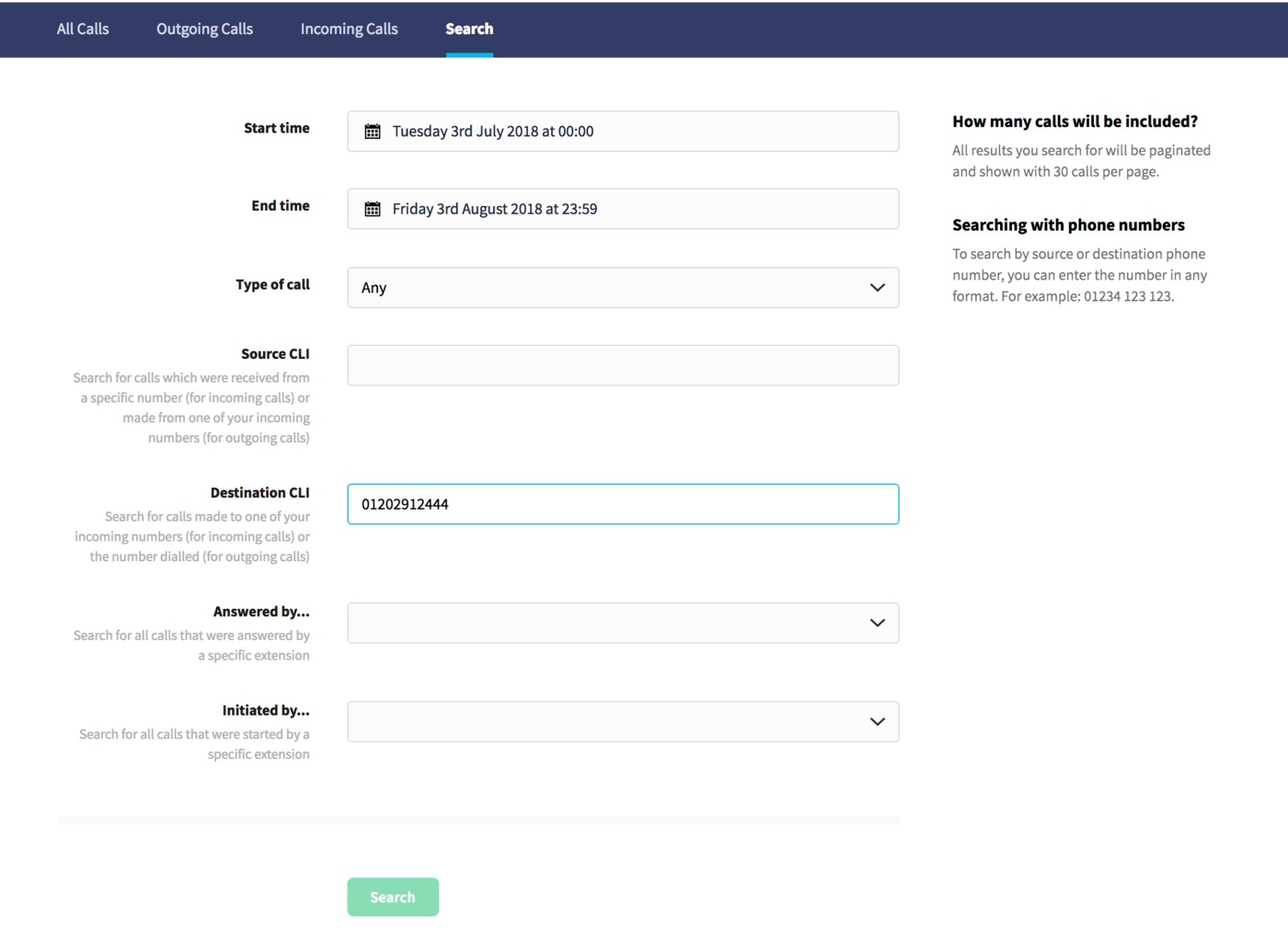This screenshot has height=940, width=1288.
Task: Click the Answered by... label
Action: pos(261,611)
